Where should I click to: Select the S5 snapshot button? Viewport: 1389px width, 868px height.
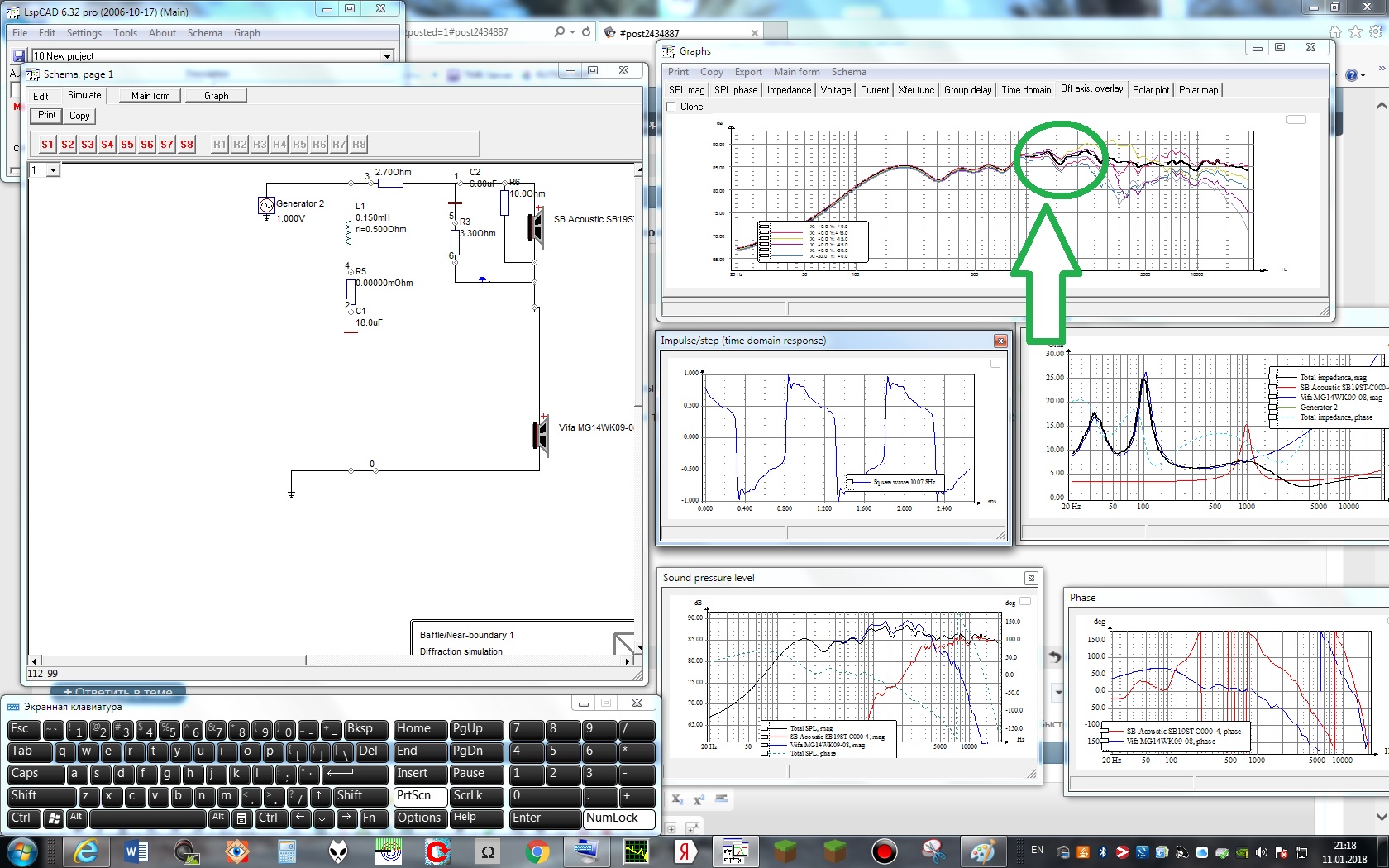click(x=126, y=144)
